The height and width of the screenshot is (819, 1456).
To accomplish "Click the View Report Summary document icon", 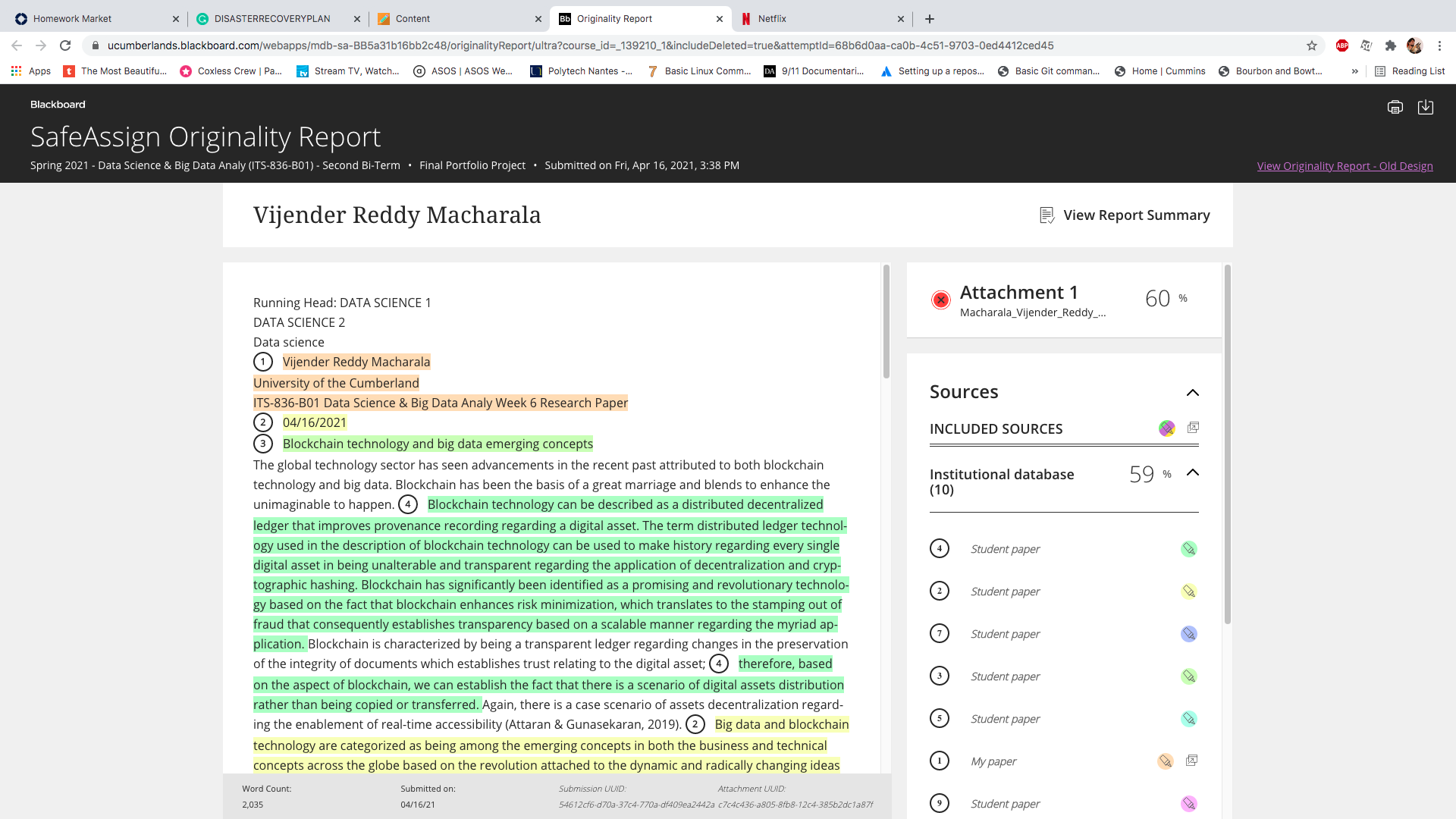I will [x=1046, y=215].
